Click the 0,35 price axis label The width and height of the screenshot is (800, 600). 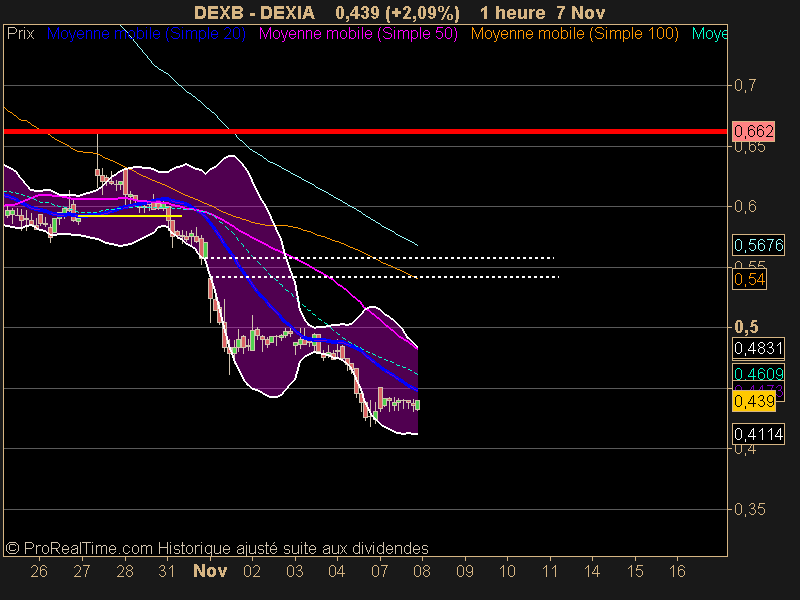pos(749,509)
